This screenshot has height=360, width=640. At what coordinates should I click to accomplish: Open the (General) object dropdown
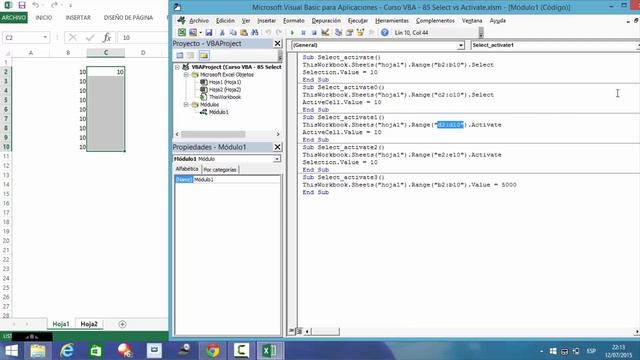point(460,45)
